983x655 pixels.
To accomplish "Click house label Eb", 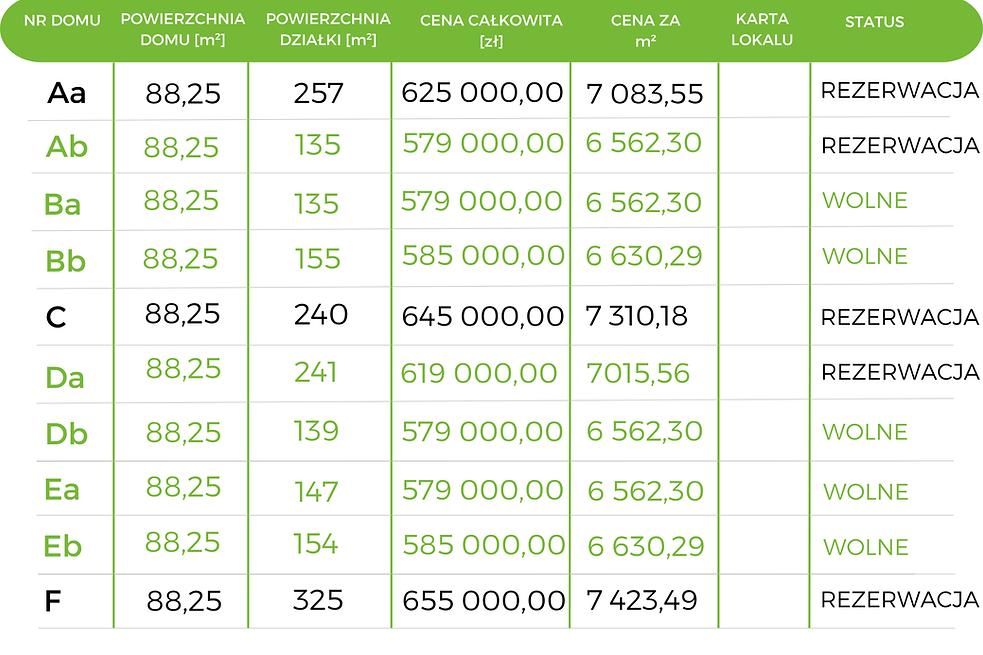I will 63,547.
